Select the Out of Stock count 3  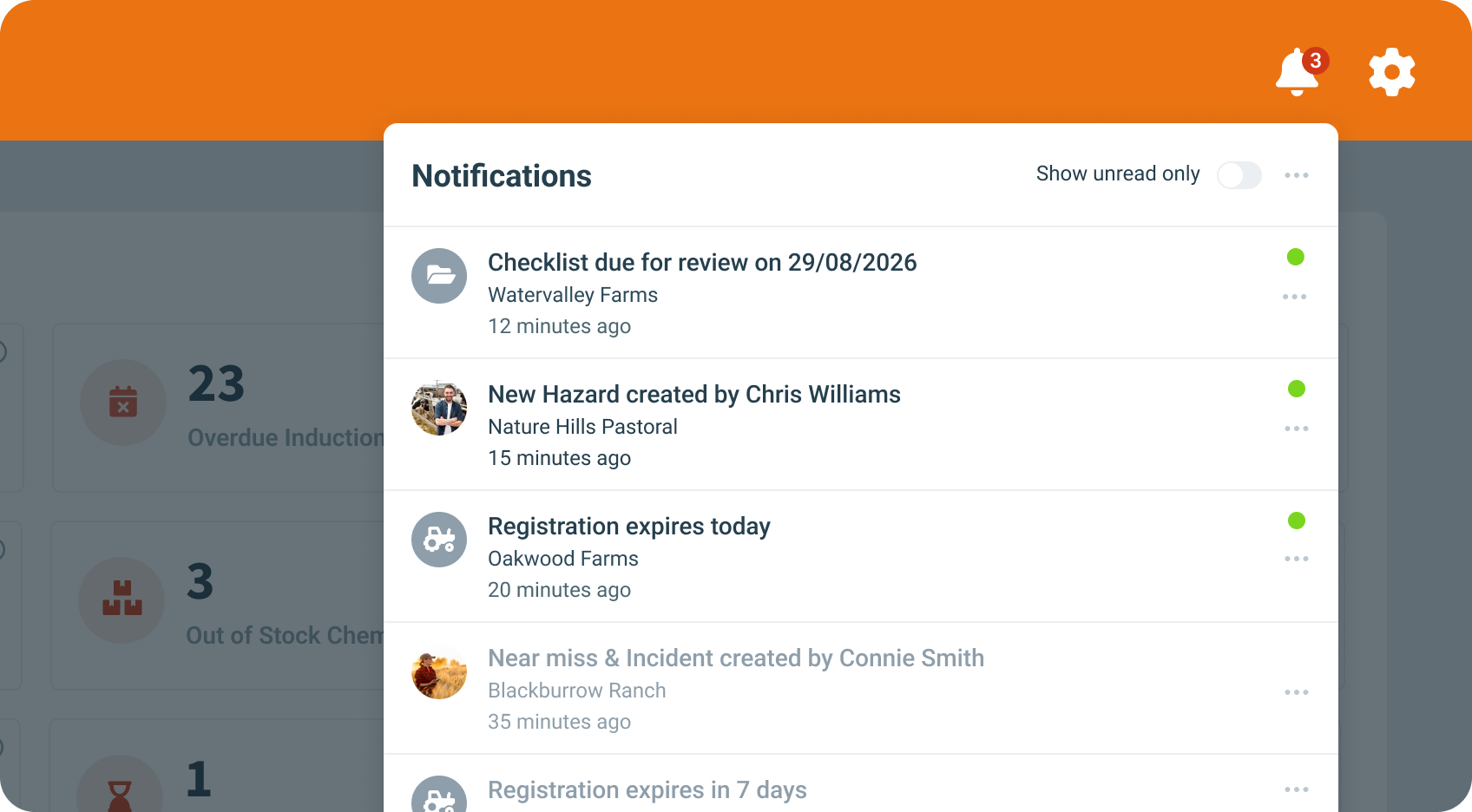pos(200,581)
